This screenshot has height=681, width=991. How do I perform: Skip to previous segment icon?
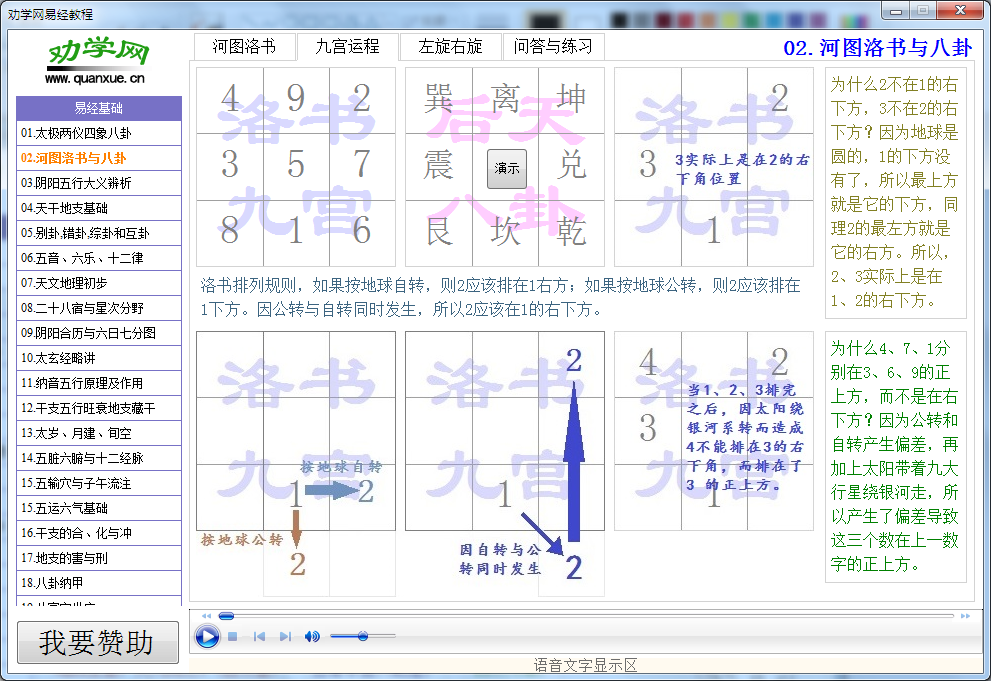click(259, 636)
